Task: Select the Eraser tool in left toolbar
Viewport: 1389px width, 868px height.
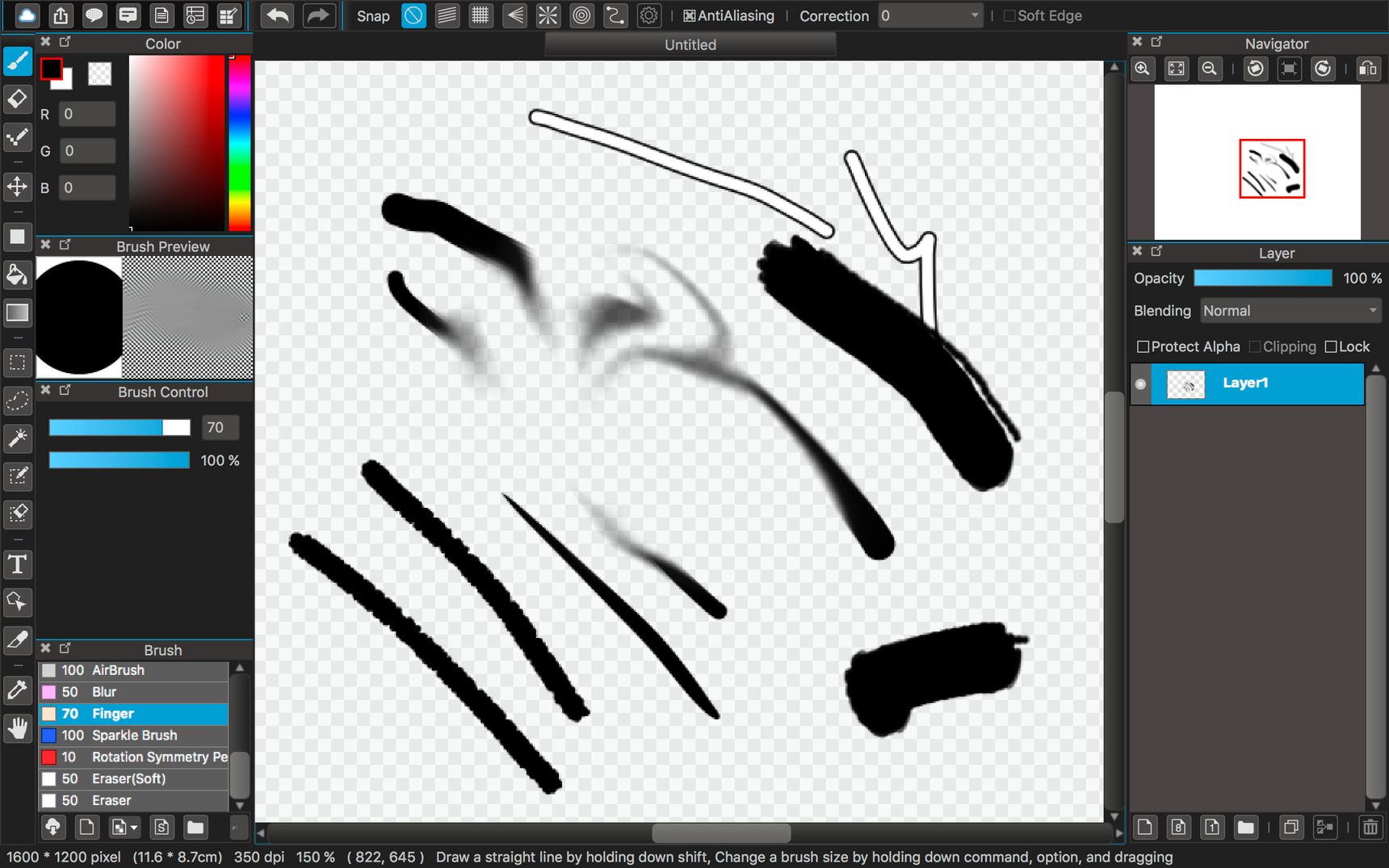Action: point(17,99)
